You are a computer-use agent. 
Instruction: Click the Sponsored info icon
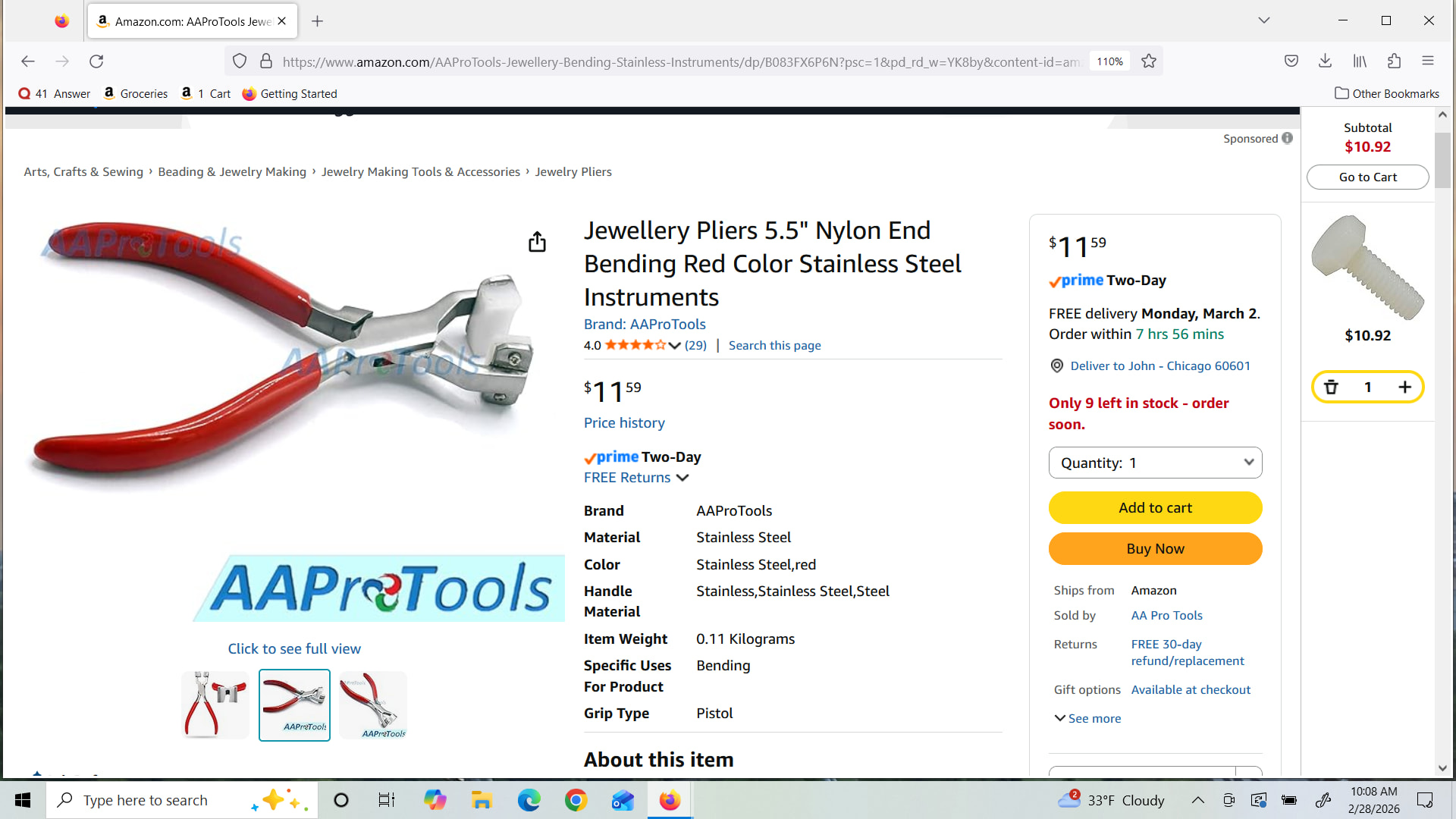click(1287, 138)
